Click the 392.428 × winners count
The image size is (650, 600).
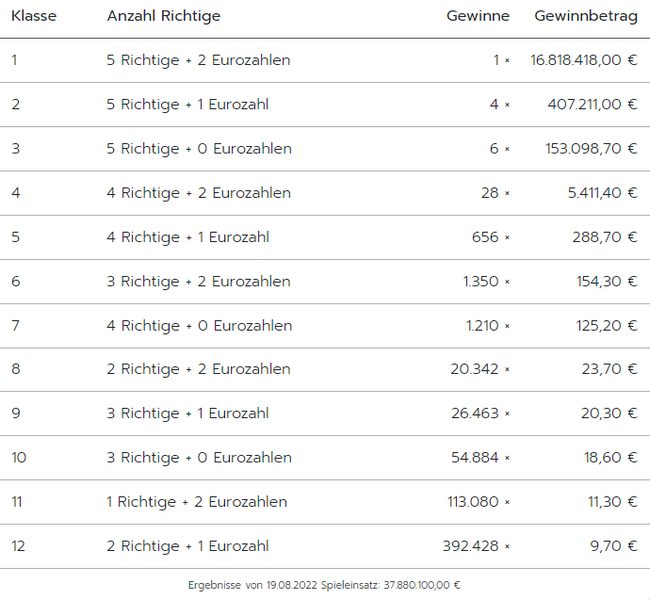pos(476,546)
